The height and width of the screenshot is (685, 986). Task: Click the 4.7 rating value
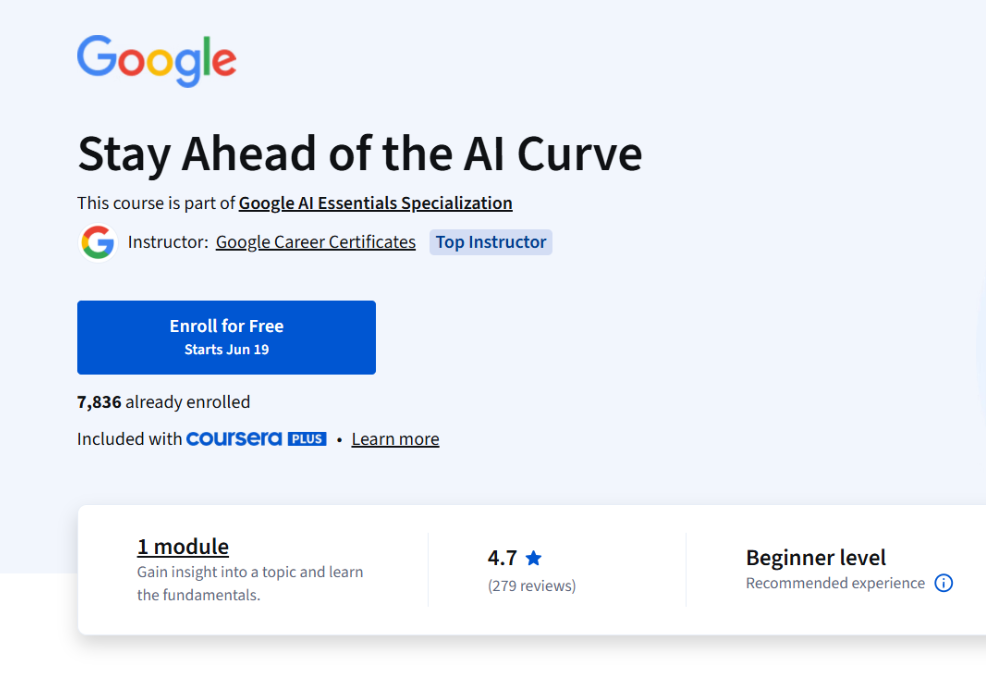503,557
